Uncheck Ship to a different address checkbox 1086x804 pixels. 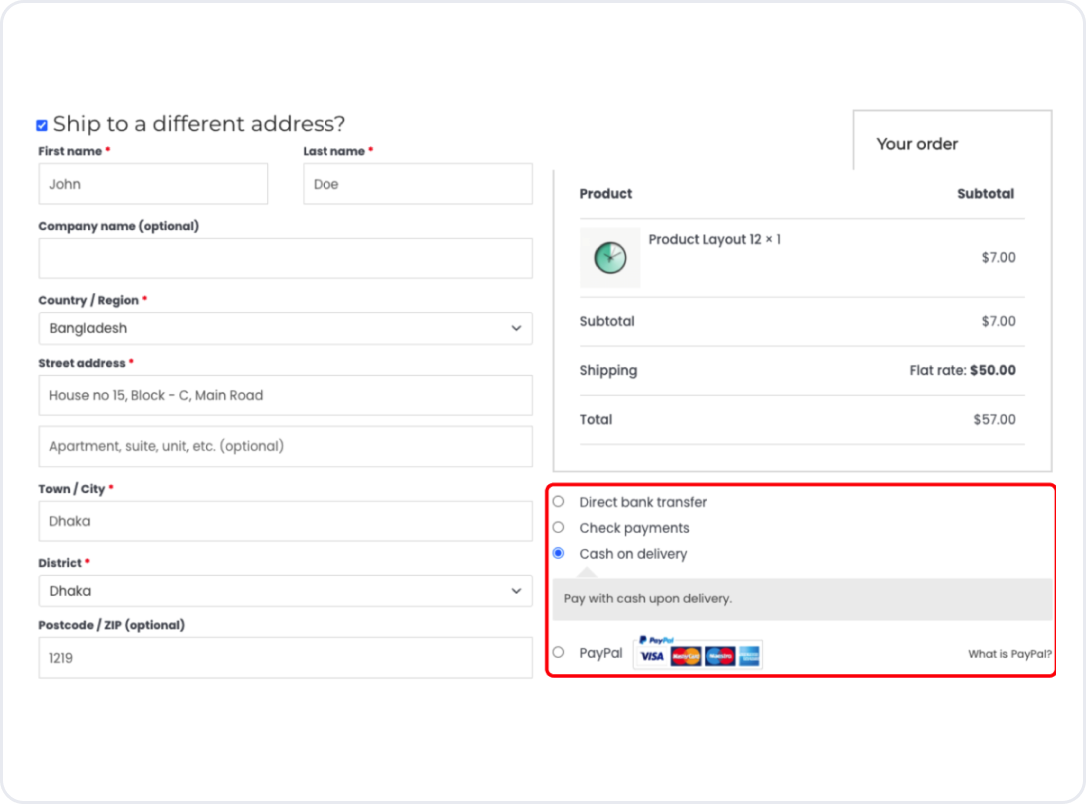(x=42, y=125)
